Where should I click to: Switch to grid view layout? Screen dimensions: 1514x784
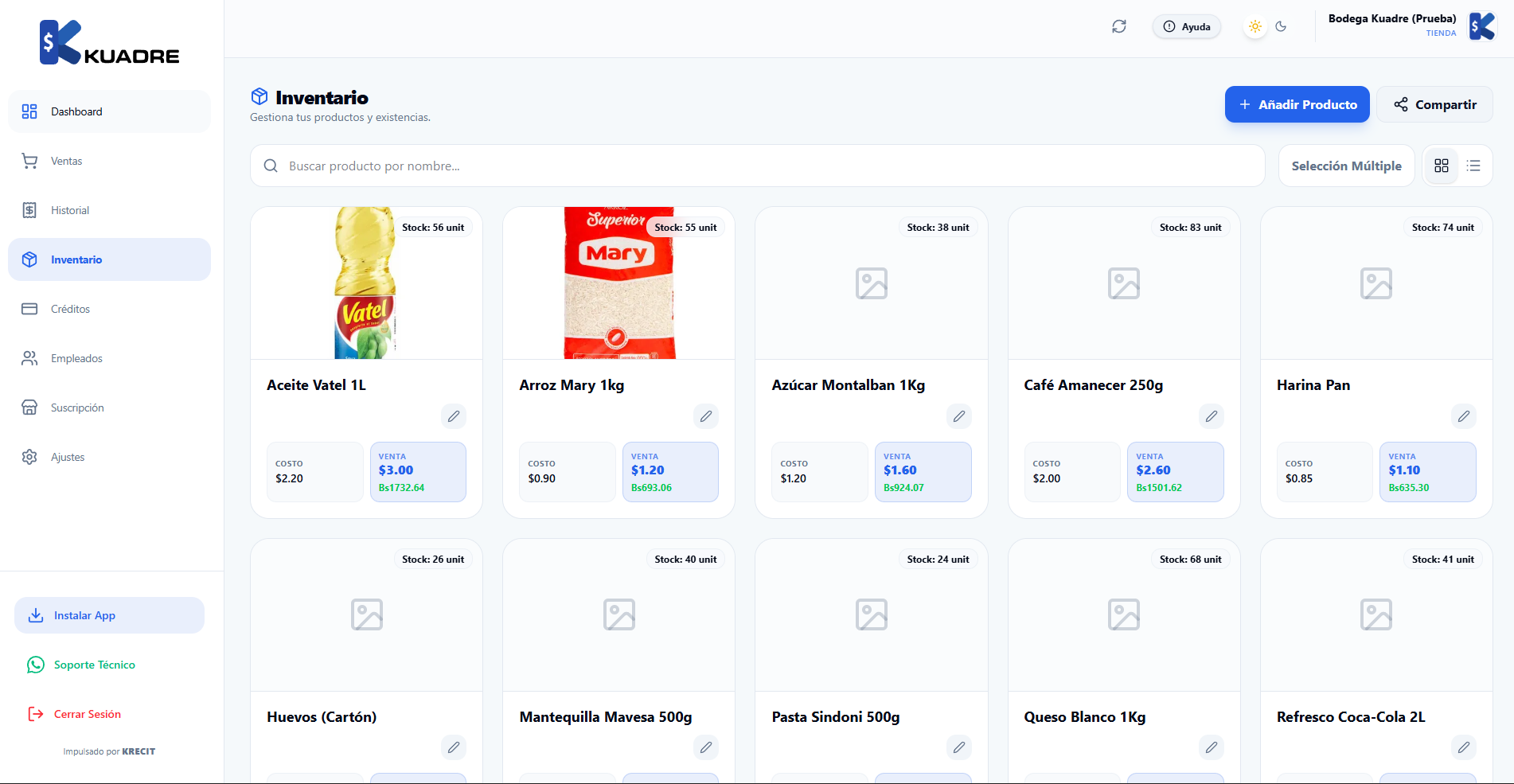click(1442, 166)
